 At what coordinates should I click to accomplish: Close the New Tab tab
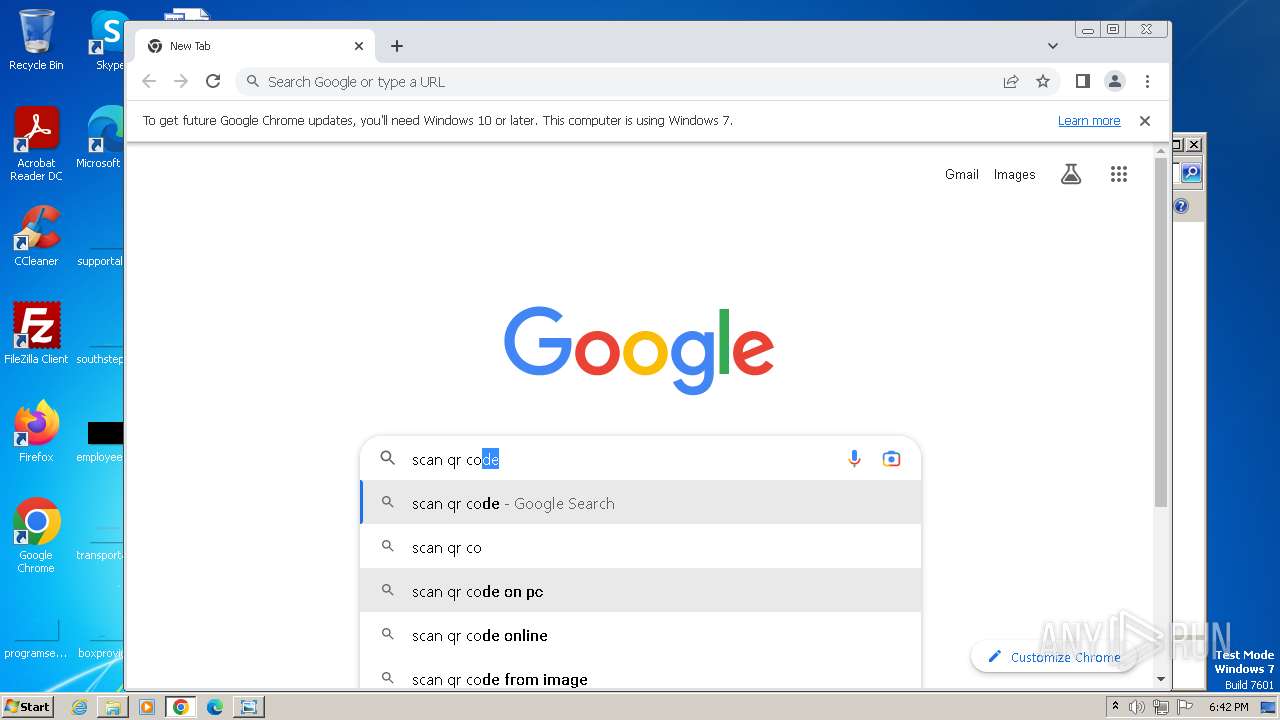(x=359, y=46)
